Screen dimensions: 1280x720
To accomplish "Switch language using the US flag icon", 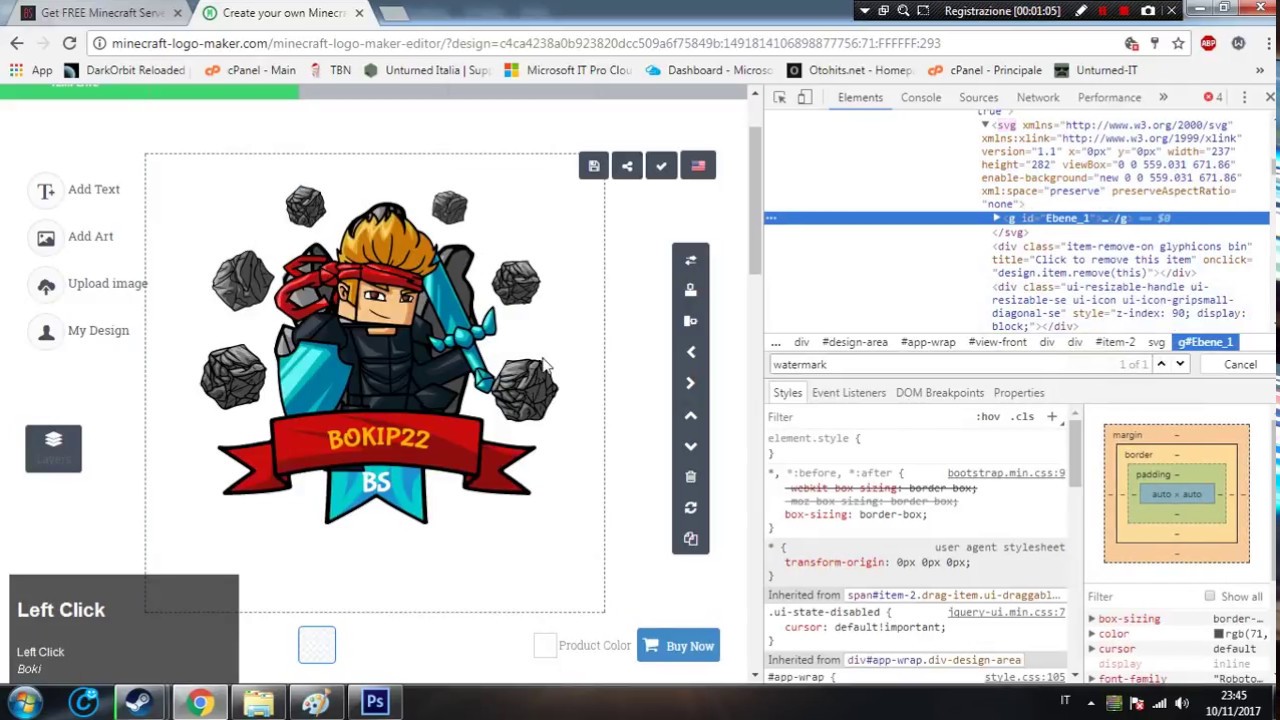I will pos(698,165).
